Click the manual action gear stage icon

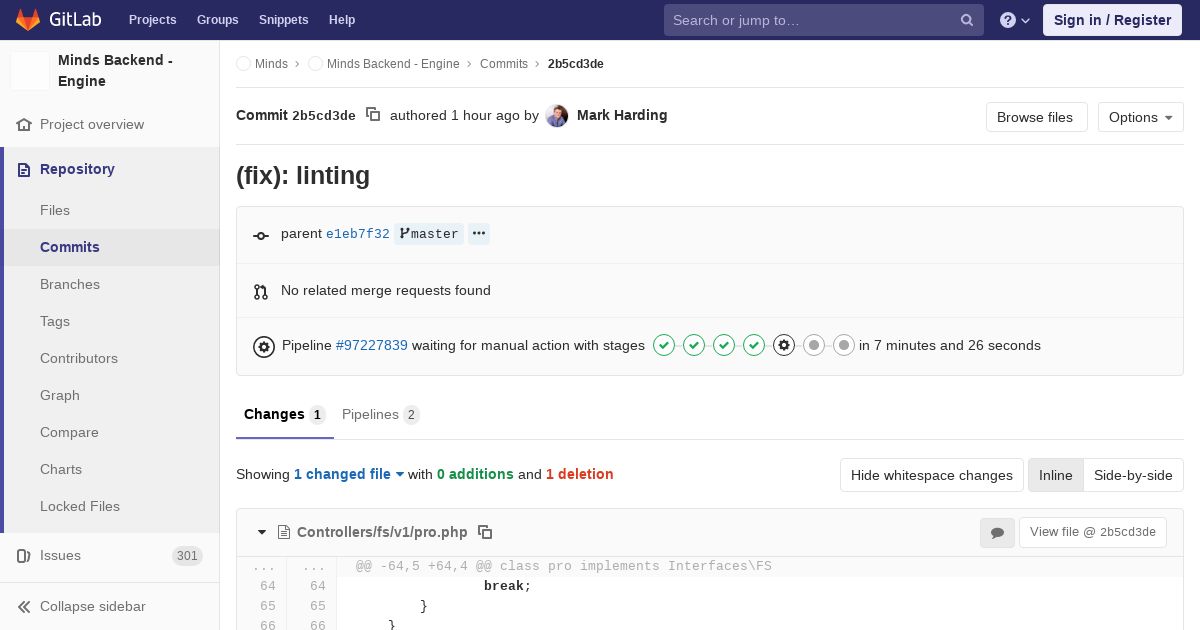pyautogui.click(x=784, y=345)
